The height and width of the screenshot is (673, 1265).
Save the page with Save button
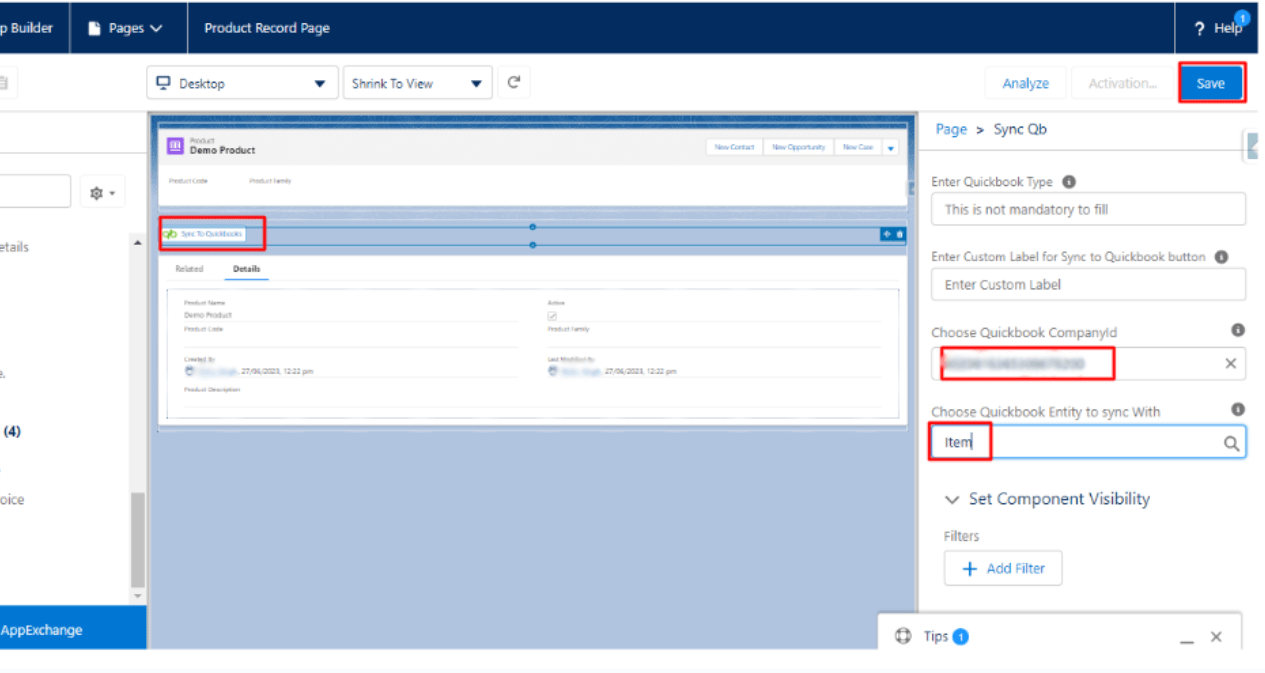[x=1211, y=83]
